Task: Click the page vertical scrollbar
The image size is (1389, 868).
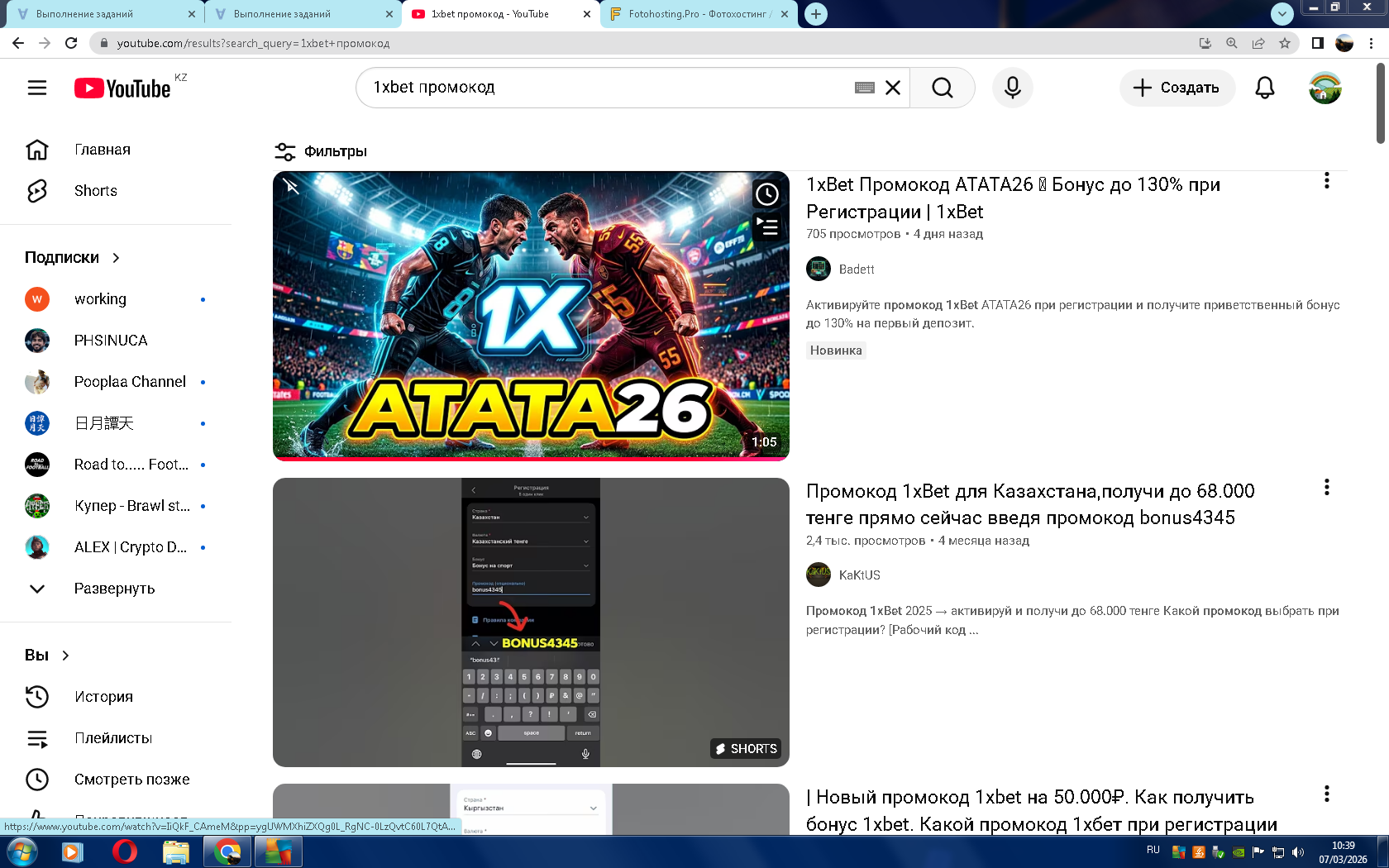Action: tap(1380, 104)
